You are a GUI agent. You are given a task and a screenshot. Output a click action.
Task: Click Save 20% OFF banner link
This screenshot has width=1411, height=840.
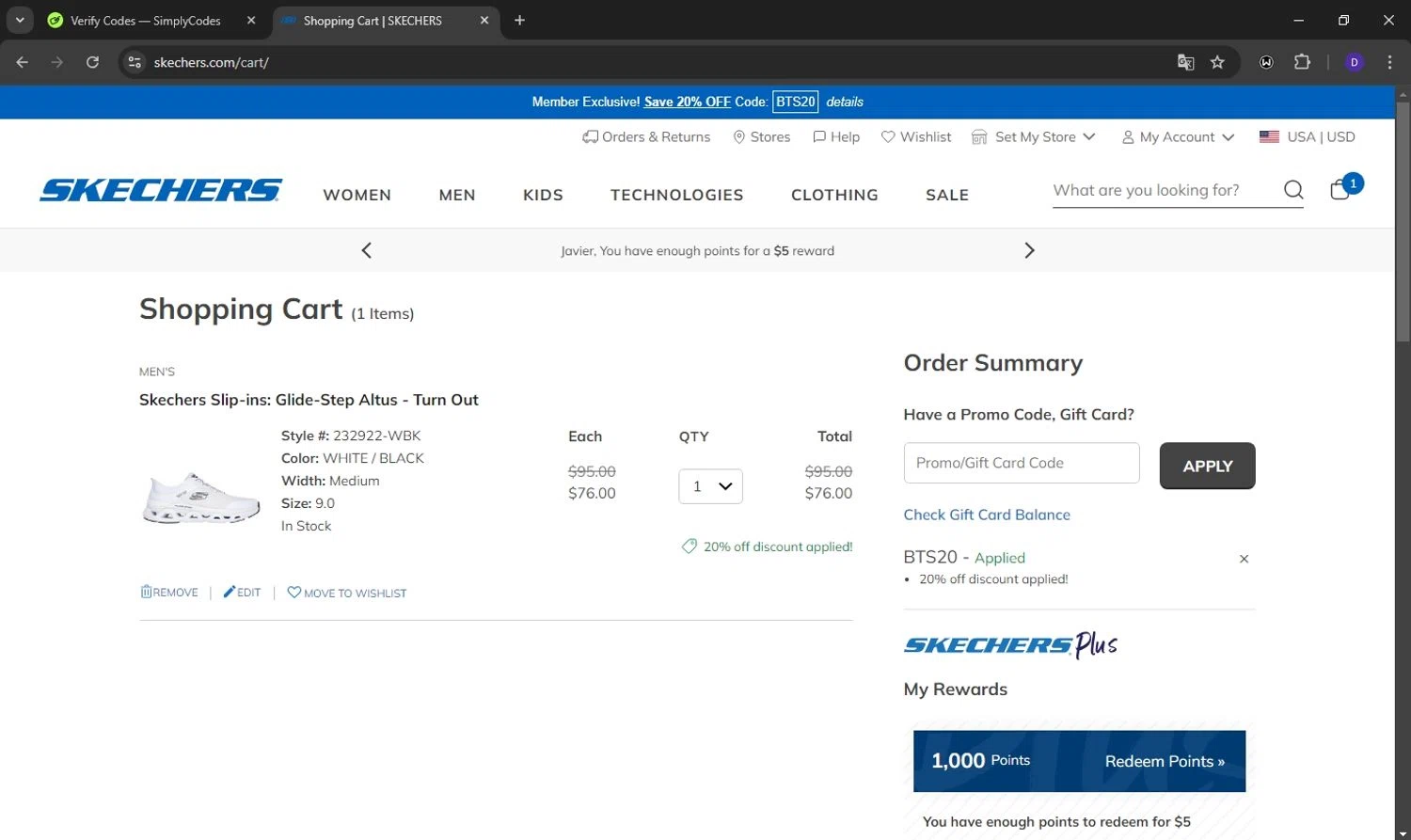[x=688, y=102]
